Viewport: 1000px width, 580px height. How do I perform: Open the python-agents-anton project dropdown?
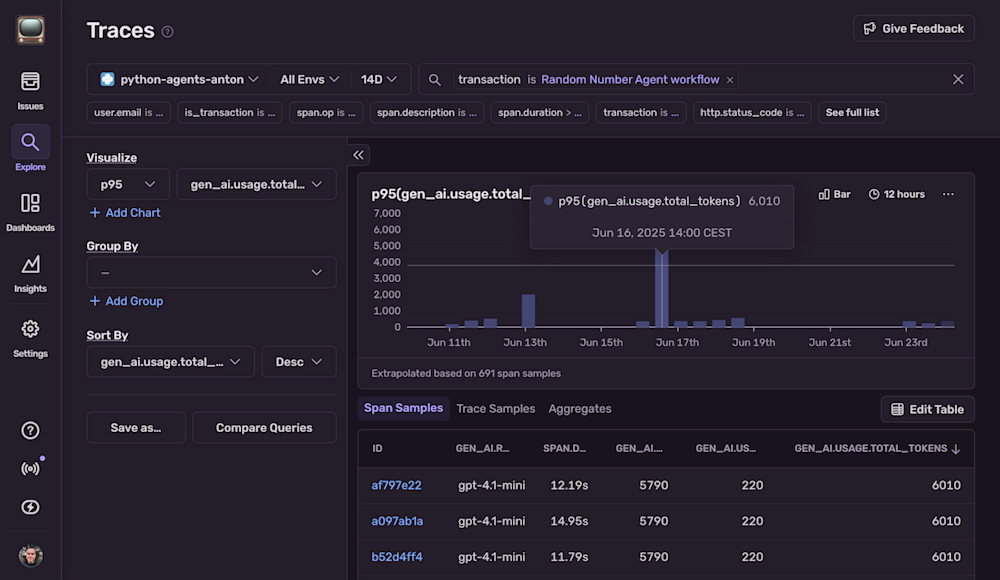coord(179,79)
